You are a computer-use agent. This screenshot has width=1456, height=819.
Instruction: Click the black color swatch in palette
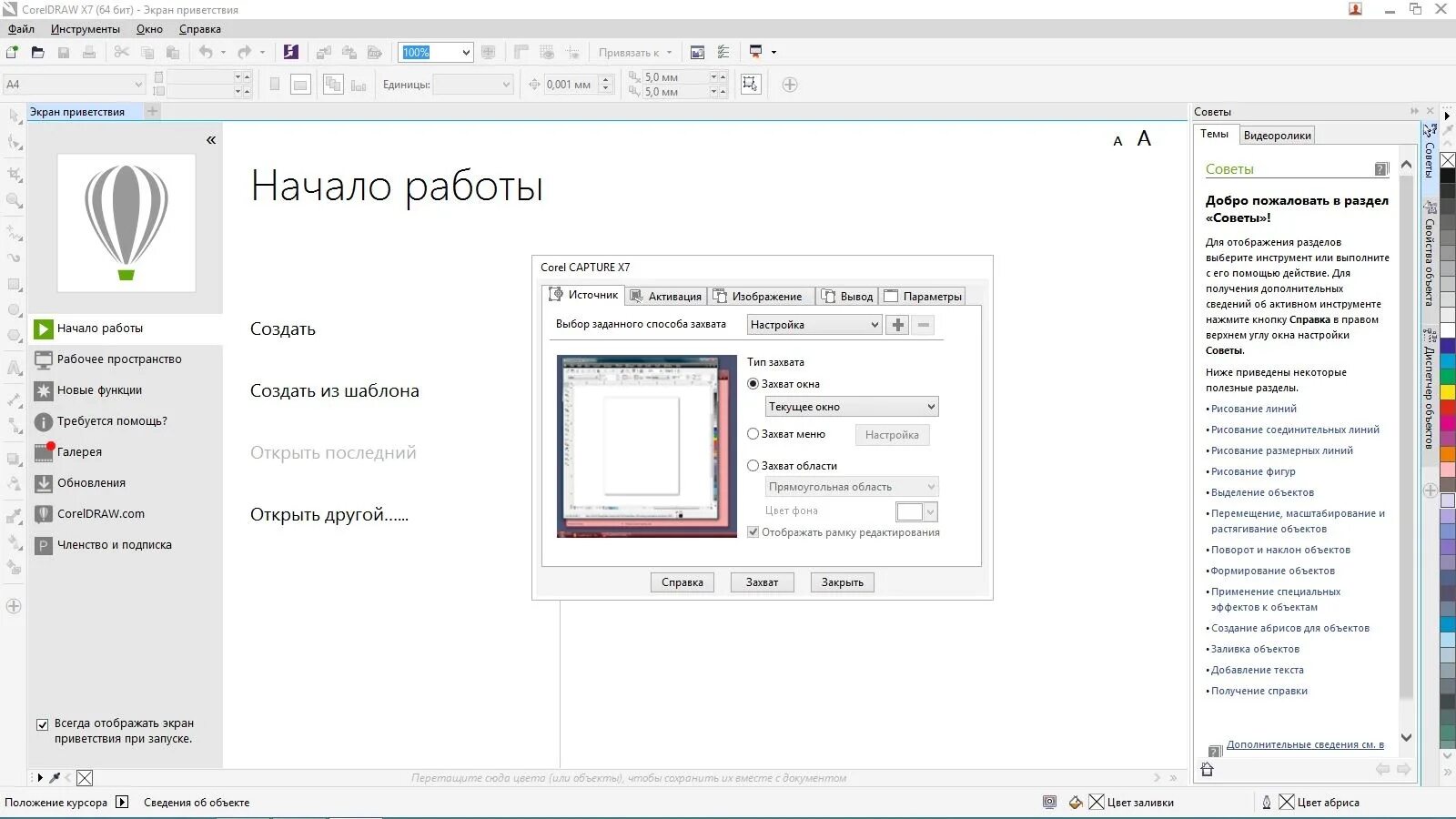coord(1447,175)
